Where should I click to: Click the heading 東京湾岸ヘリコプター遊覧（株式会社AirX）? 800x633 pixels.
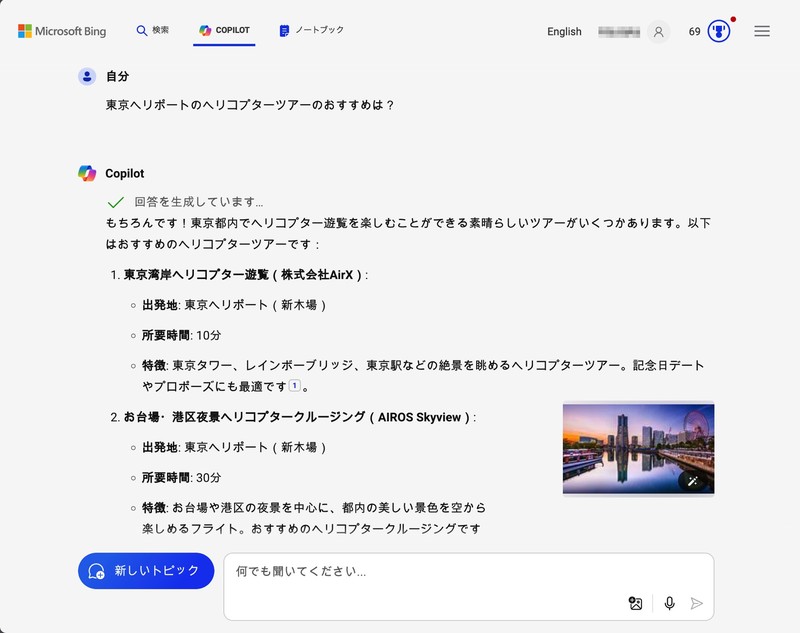coord(243,275)
